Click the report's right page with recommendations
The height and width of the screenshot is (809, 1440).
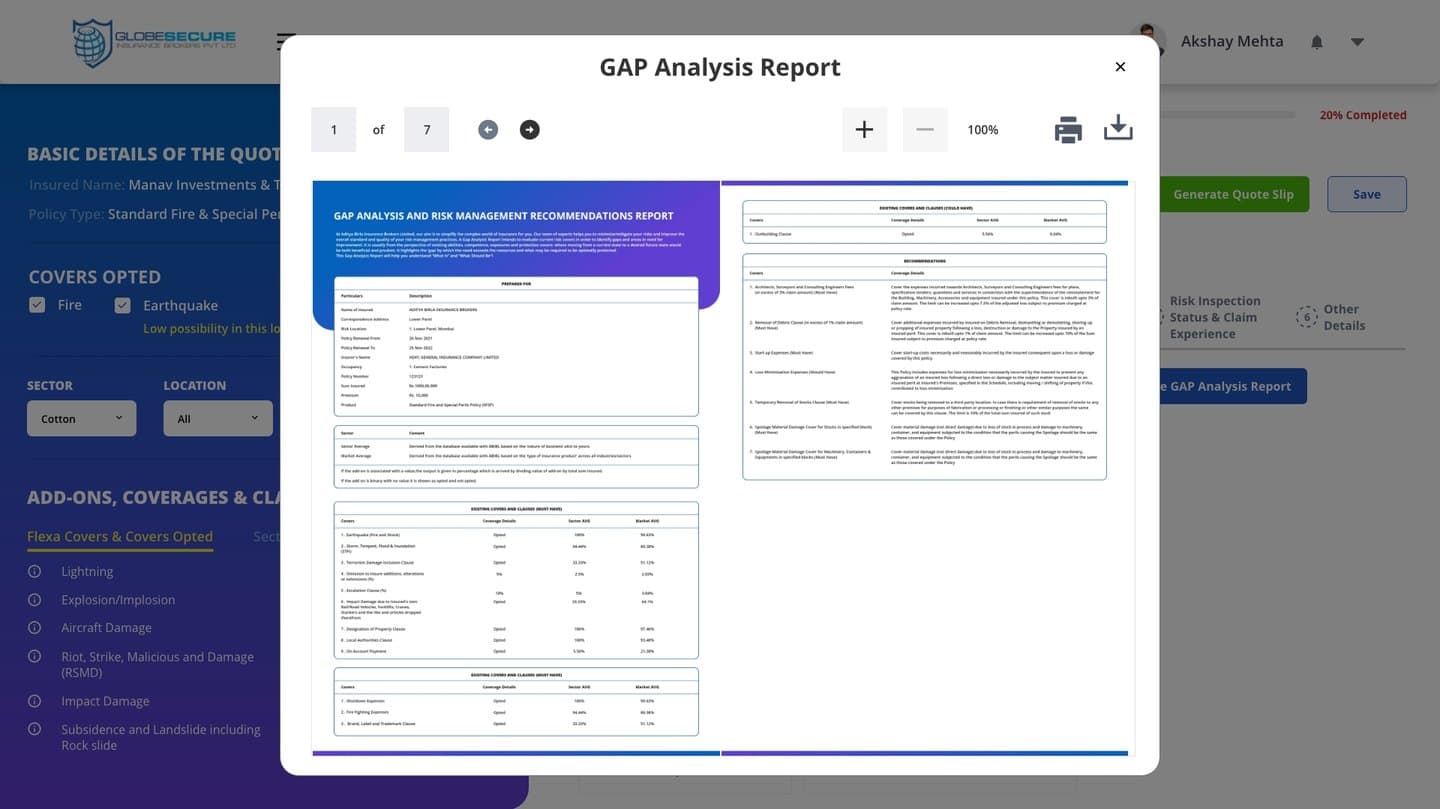[925, 466]
